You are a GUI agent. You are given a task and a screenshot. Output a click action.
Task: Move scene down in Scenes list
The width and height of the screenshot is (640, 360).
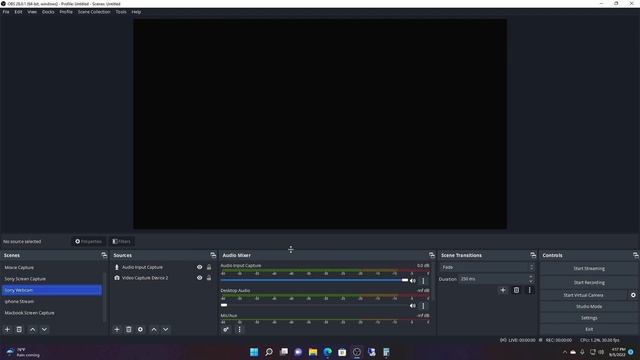44,329
